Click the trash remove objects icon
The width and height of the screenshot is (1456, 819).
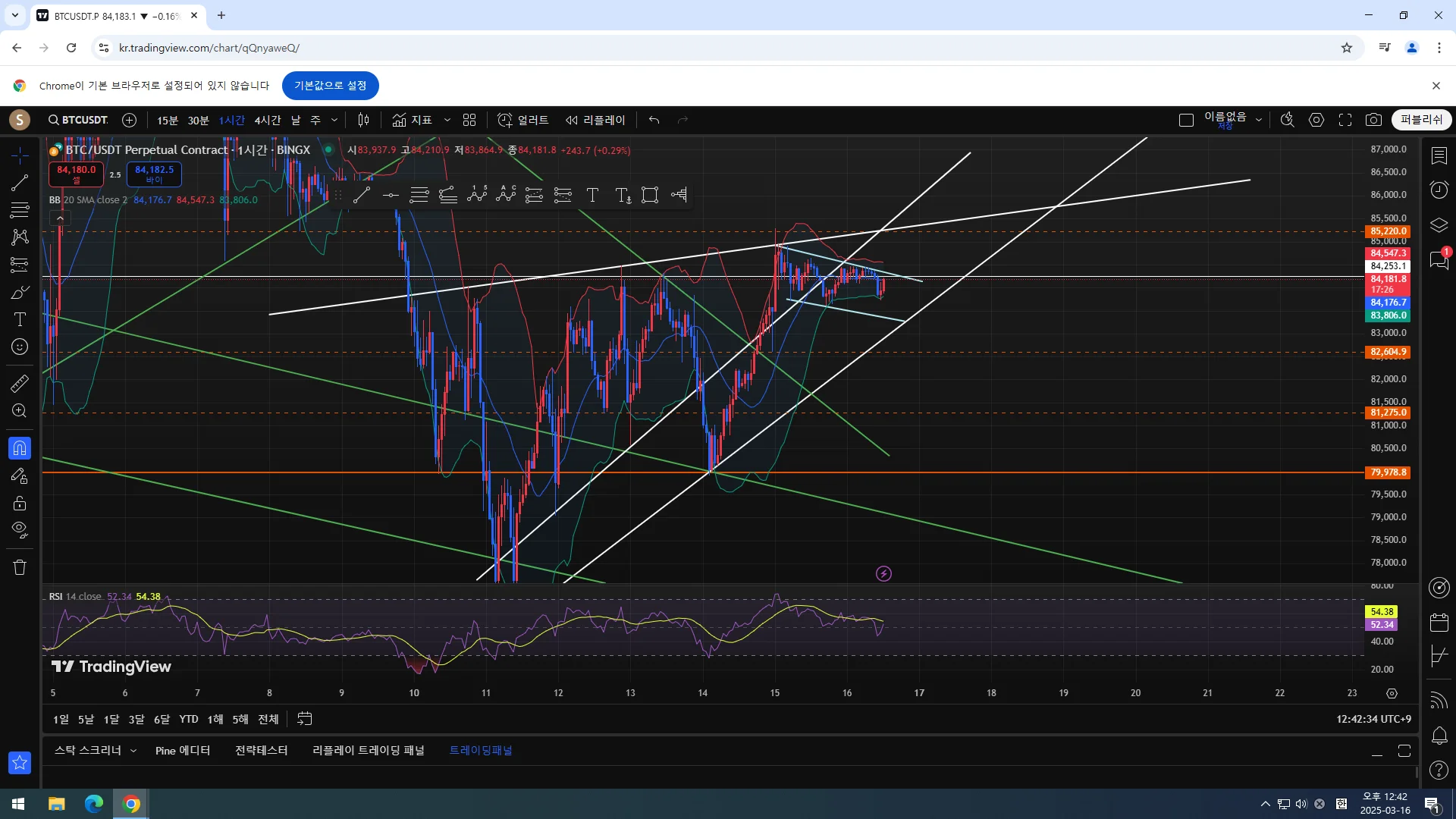click(20, 567)
